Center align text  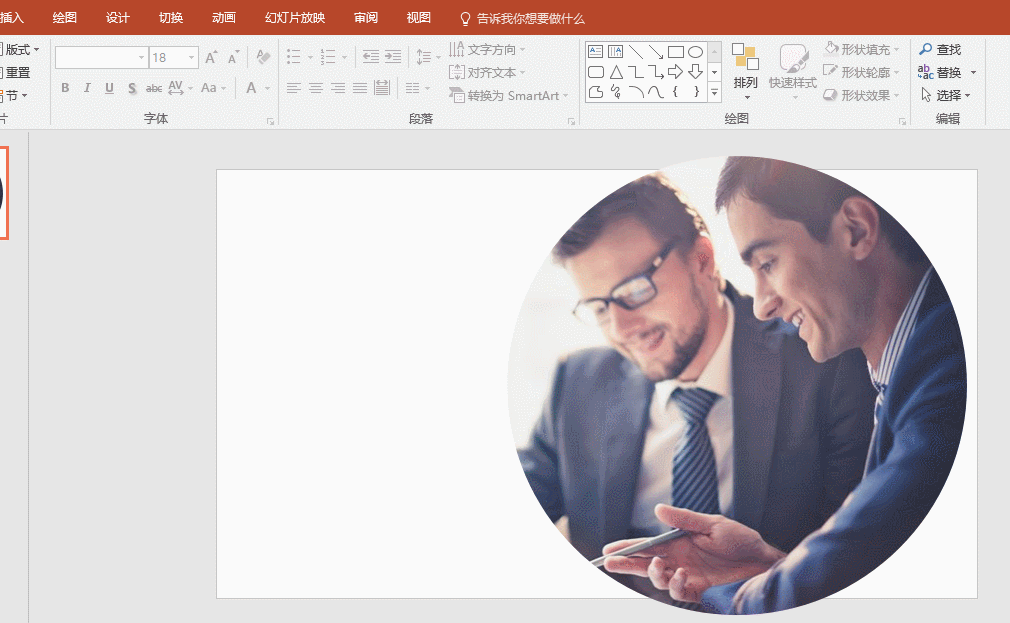pyautogui.click(x=316, y=88)
